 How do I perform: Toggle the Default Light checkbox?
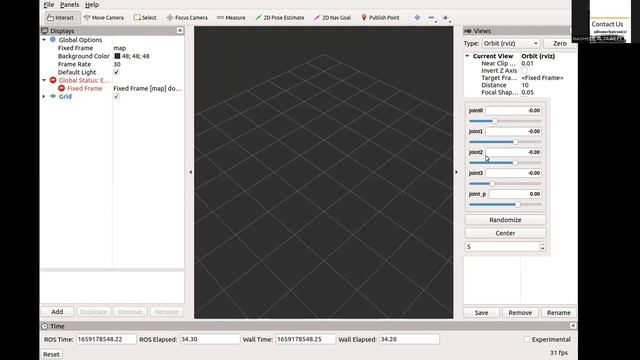pos(116,72)
